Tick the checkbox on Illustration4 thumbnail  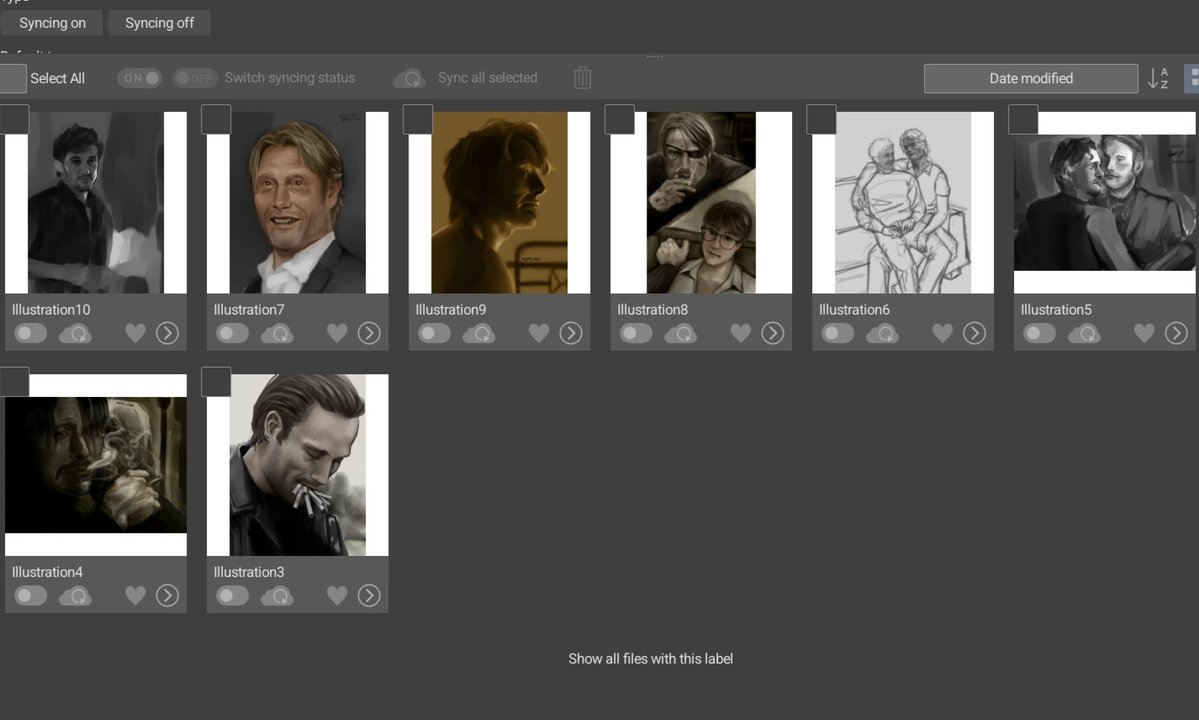pyautogui.click(x=15, y=381)
